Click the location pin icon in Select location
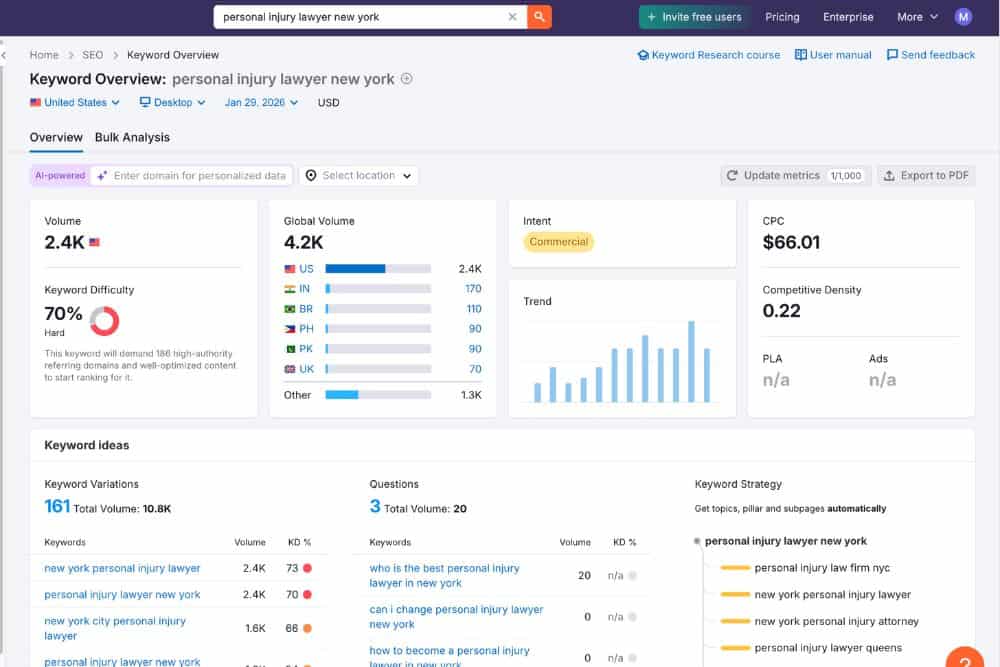 coord(312,174)
